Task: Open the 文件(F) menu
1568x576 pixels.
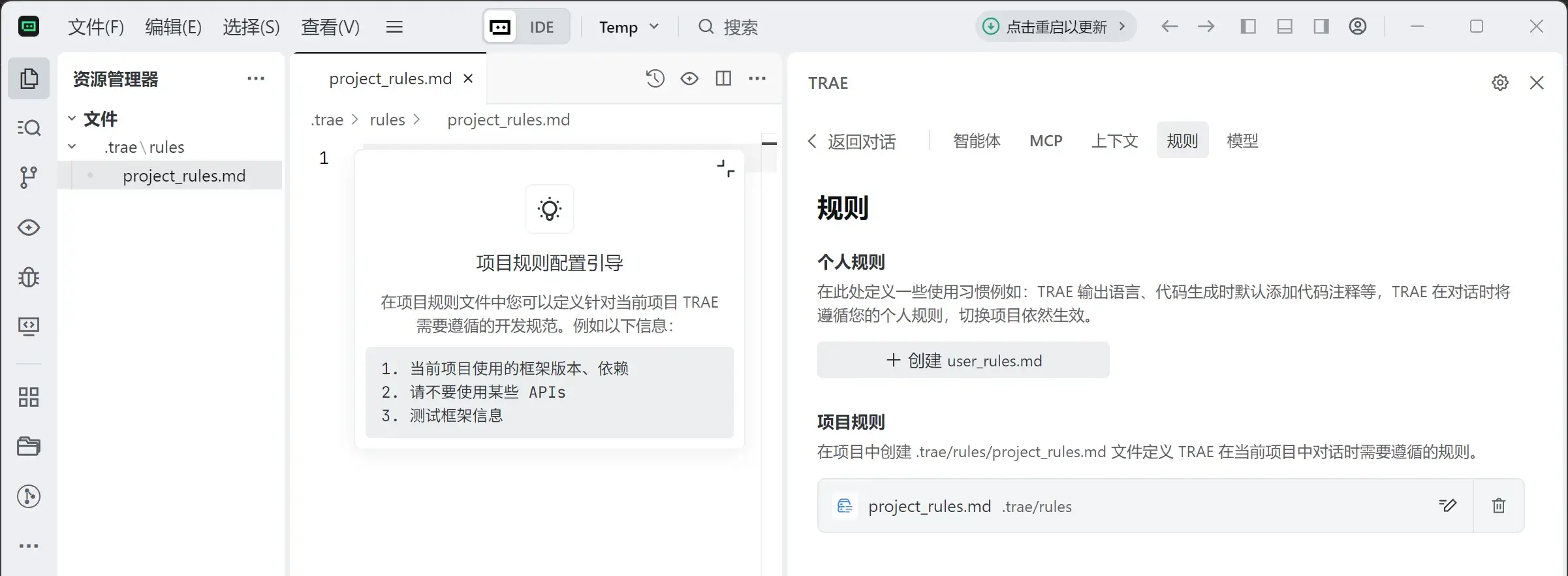Action: (x=96, y=27)
